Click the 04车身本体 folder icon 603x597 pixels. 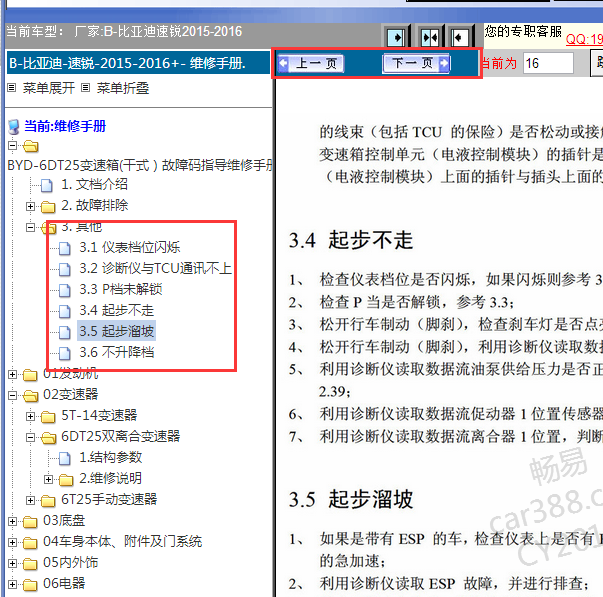click(x=30, y=543)
